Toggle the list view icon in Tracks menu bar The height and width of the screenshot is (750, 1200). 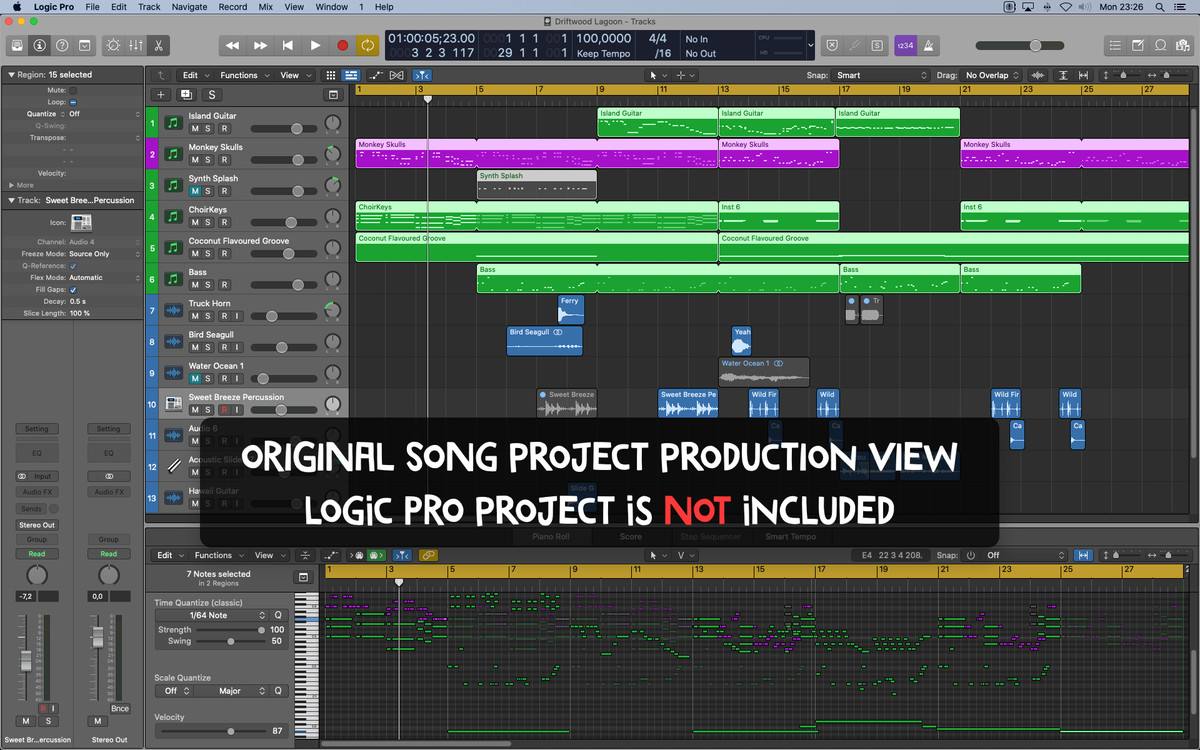pos(351,75)
